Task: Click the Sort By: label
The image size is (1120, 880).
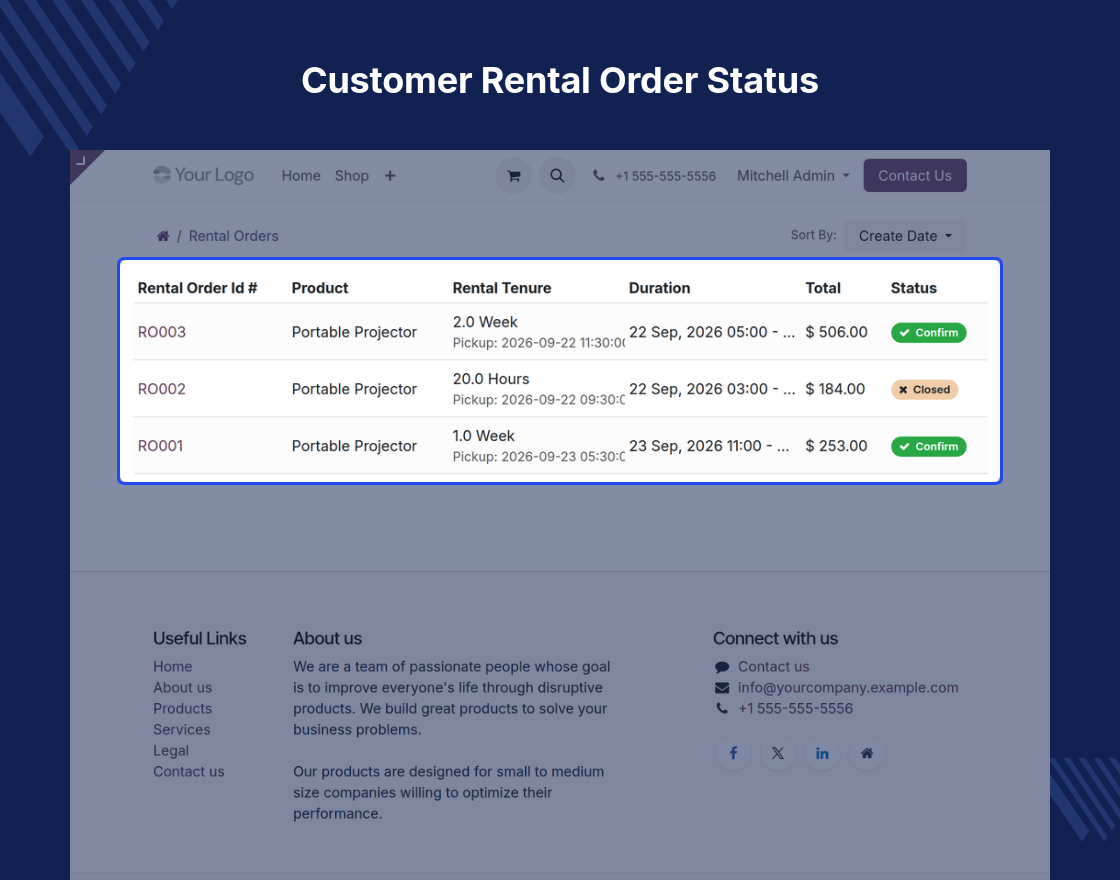Action: [813, 235]
